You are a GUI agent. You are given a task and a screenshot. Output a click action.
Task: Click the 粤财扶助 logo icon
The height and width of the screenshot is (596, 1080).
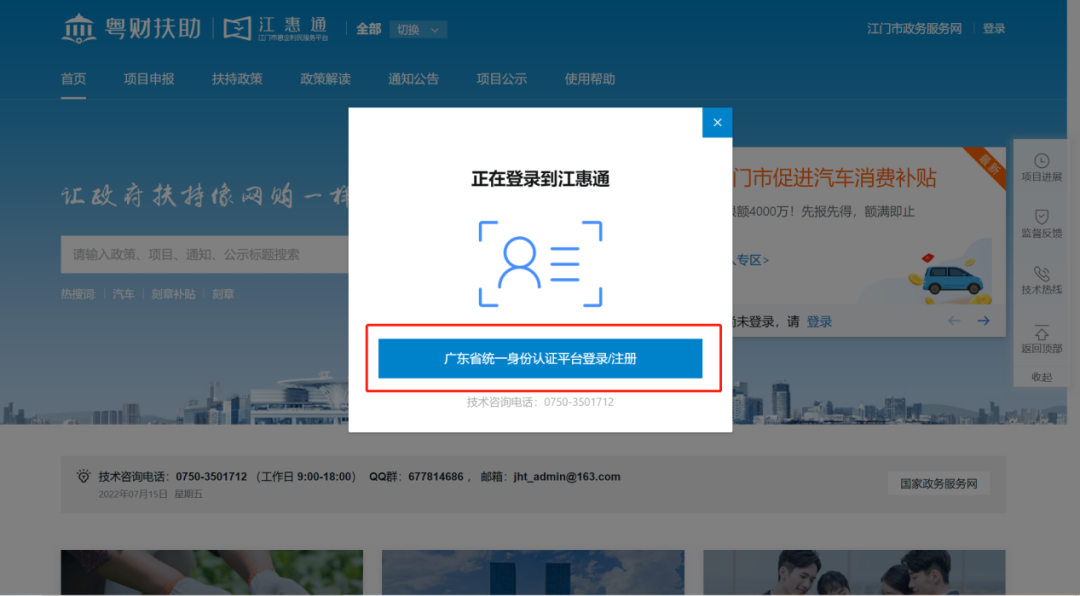[x=79, y=29]
